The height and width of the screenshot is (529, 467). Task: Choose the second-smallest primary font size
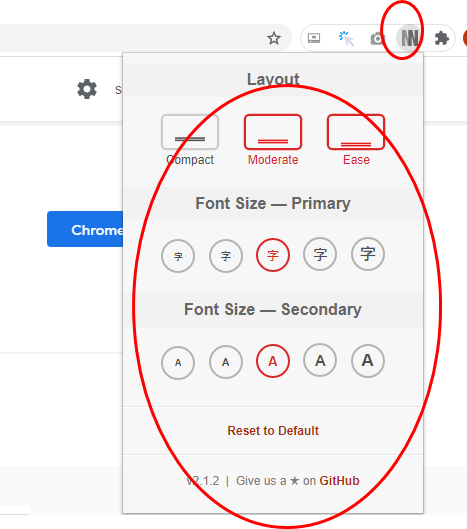point(226,256)
